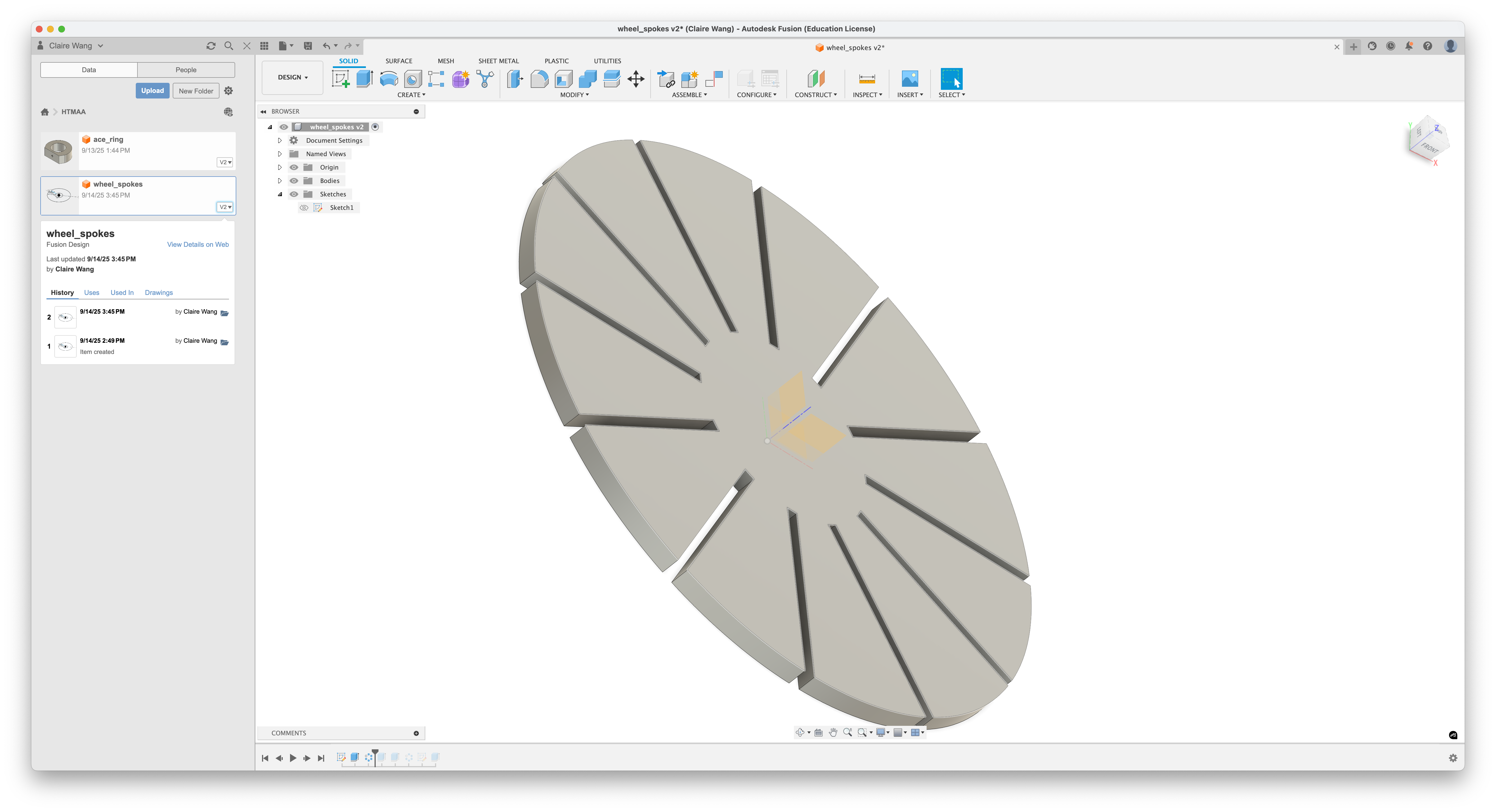Toggle visibility of the Bodies folder
Image resolution: width=1496 pixels, height=812 pixels.
point(293,180)
